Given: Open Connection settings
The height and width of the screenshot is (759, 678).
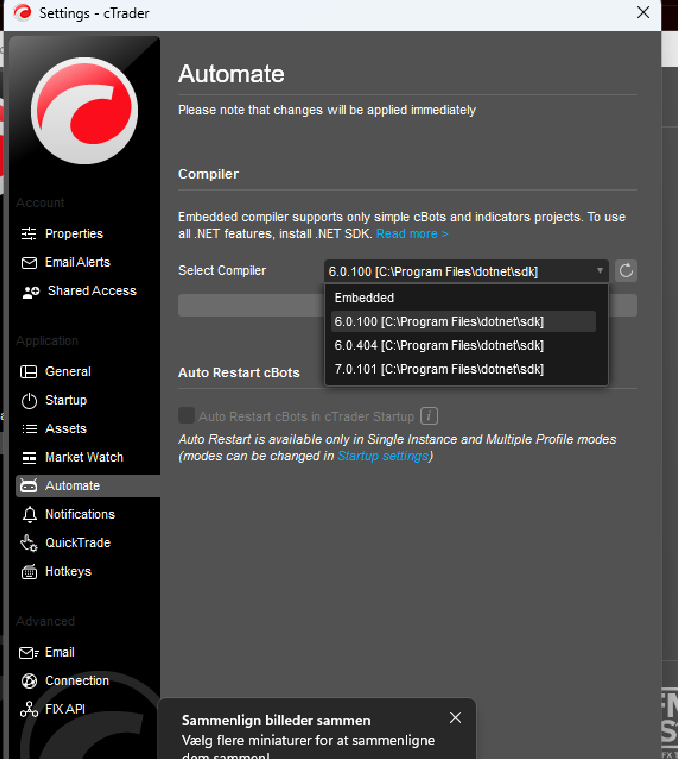Looking at the screenshot, I should tap(76, 681).
